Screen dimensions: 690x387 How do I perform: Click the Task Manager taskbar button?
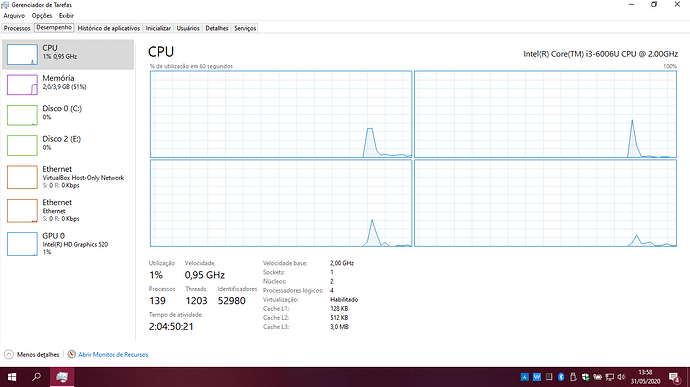[62, 377]
